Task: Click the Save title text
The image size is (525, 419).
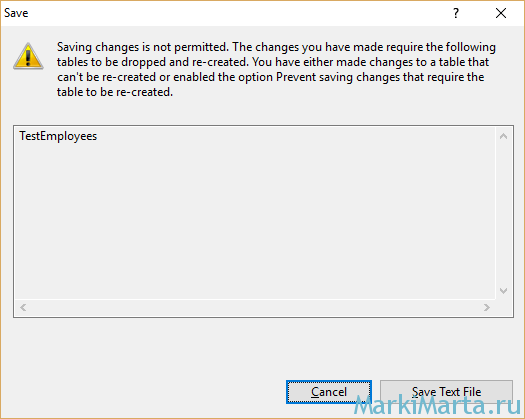Action: 16,13
